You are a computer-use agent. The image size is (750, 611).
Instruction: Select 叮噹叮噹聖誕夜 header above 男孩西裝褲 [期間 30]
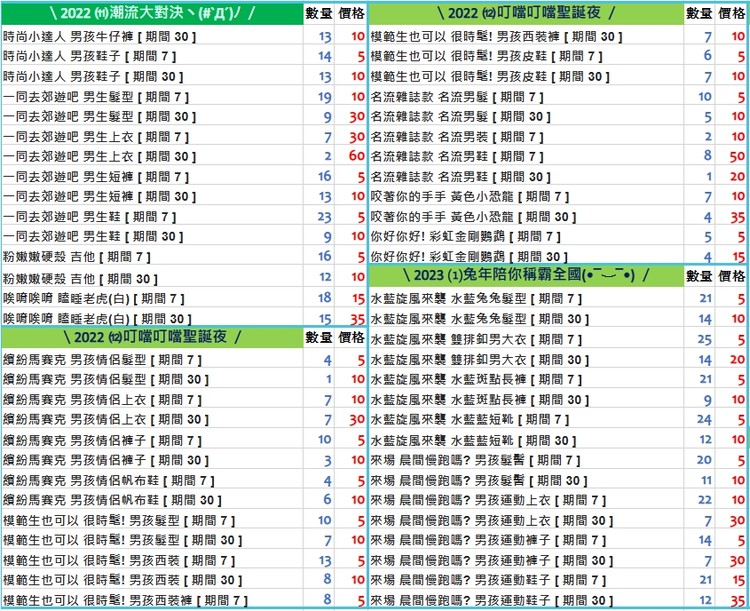(526, 13)
